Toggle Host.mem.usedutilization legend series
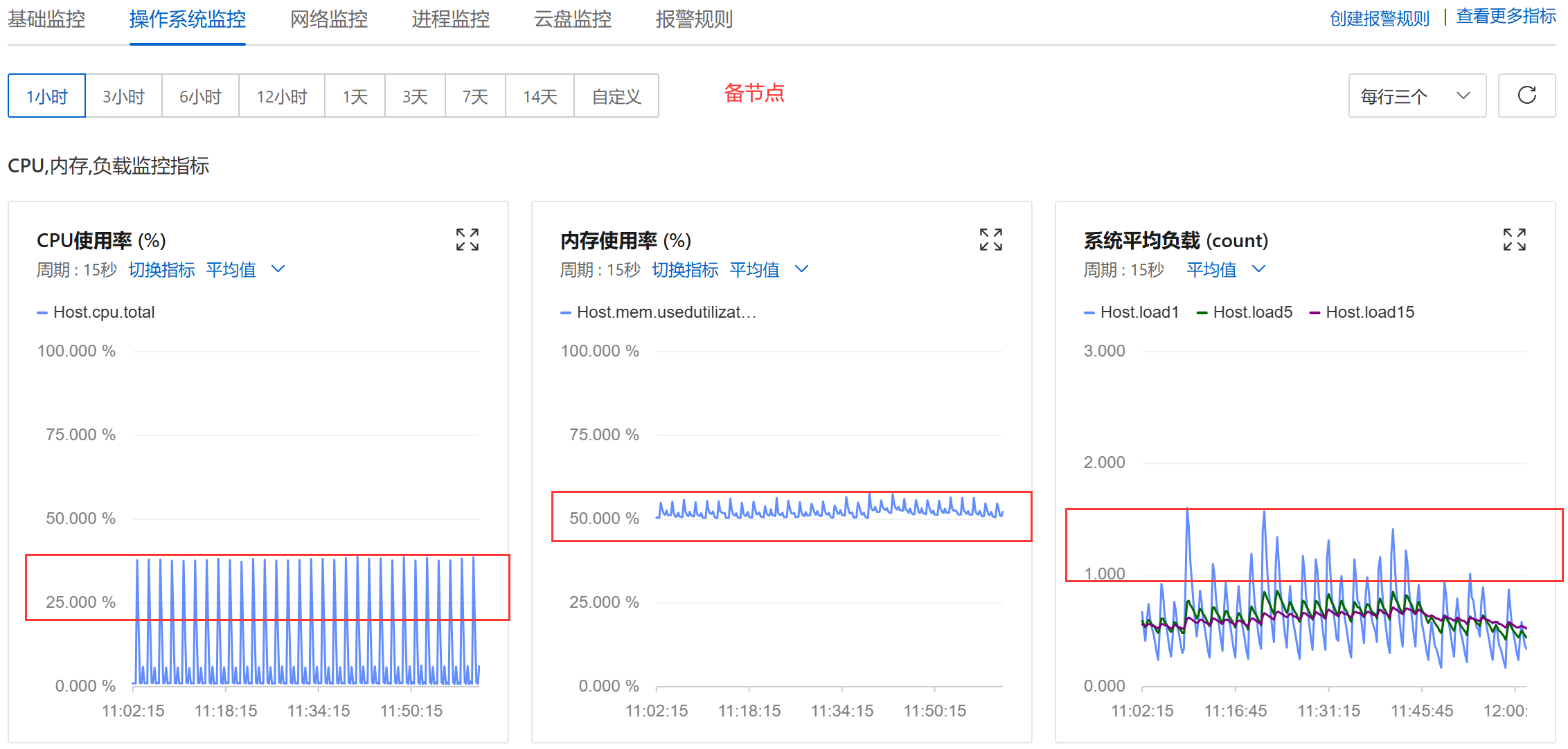The image size is (1568, 749). click(658, 312)
